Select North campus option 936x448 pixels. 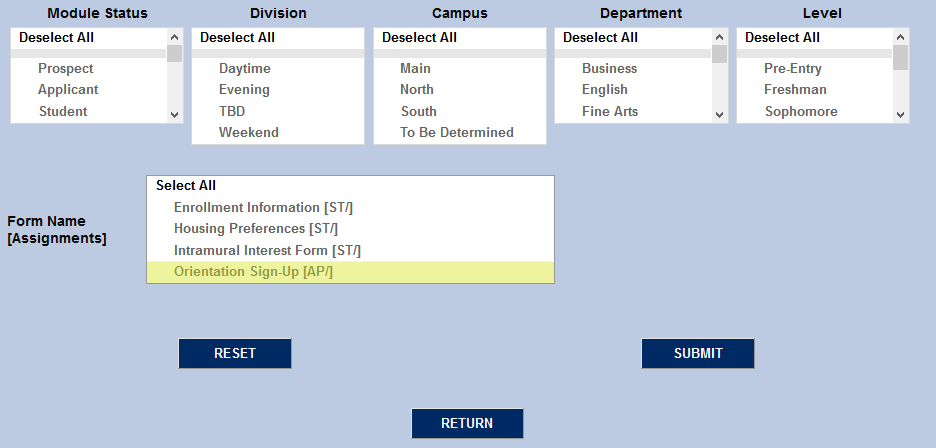coord(417,90)
